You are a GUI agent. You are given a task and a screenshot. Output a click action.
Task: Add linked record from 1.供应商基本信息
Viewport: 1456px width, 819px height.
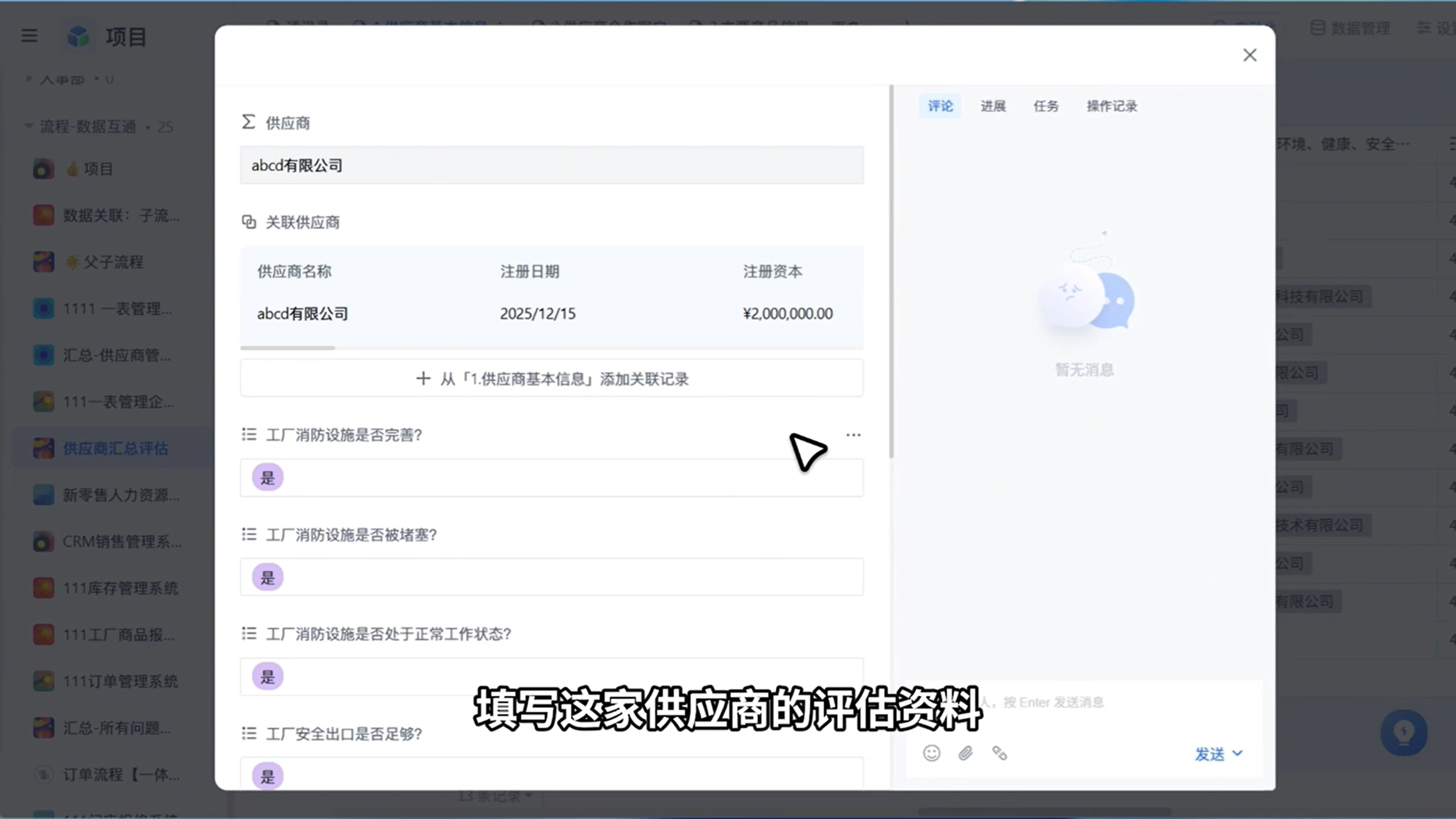click(x=551, y=379)
